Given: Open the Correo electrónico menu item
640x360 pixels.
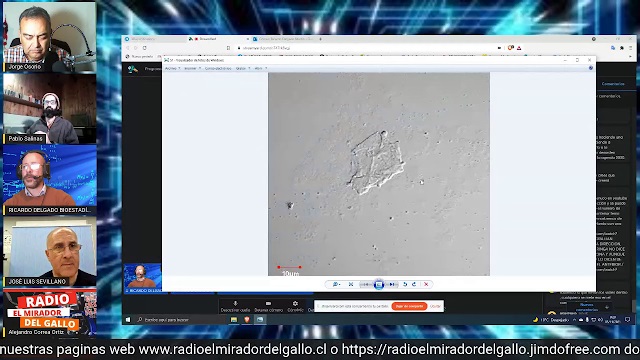Looking at the screenshot, I should click(x=218, y=68).
